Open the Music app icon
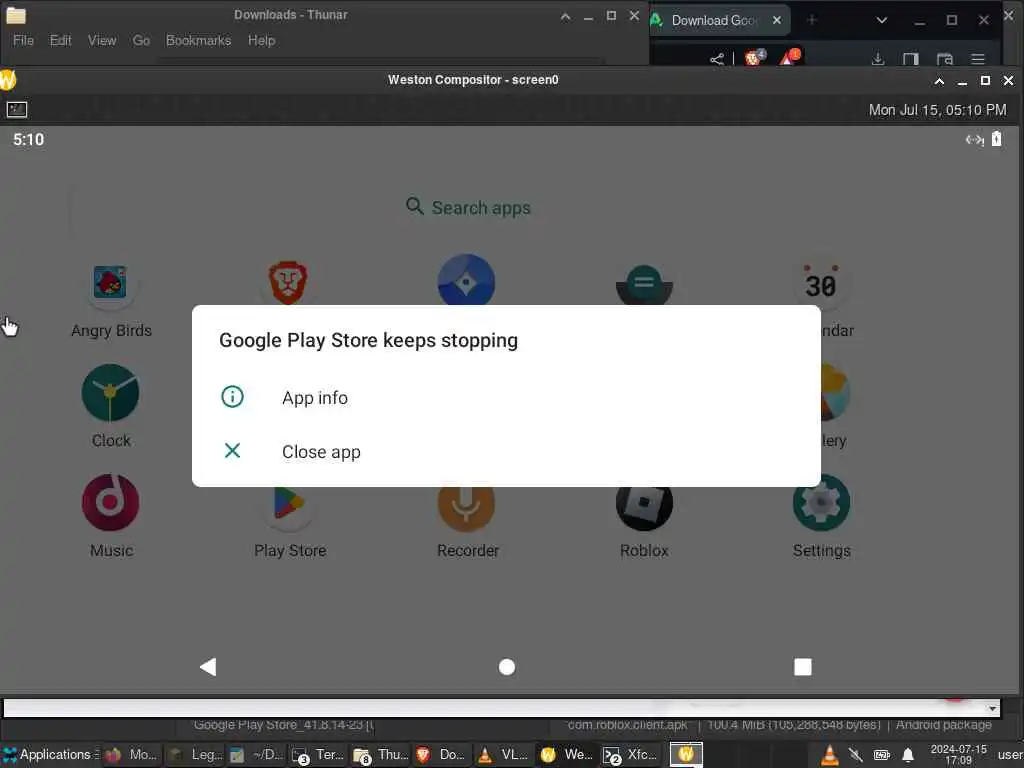Screen dimensions: 1024x768 point(110,502)
